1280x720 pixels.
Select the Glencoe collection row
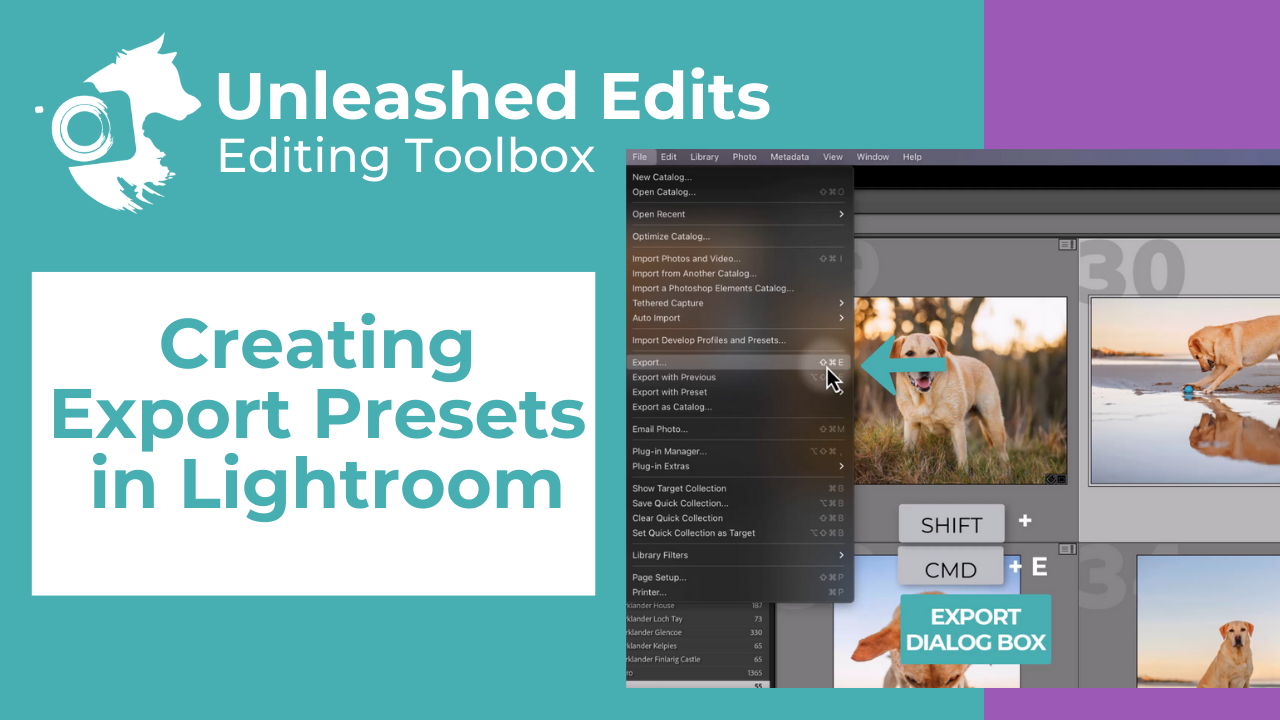(697, 633)
